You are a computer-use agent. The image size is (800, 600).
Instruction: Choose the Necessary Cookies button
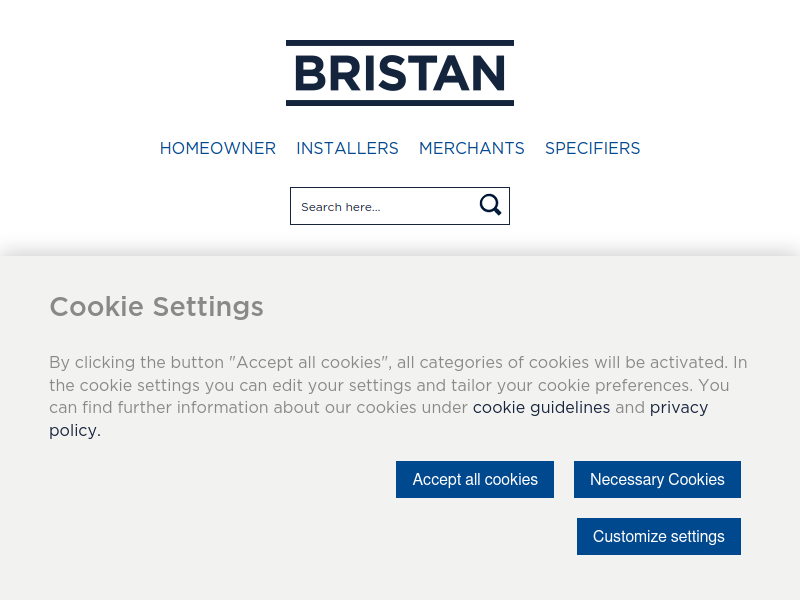click(x=657, y=480)
